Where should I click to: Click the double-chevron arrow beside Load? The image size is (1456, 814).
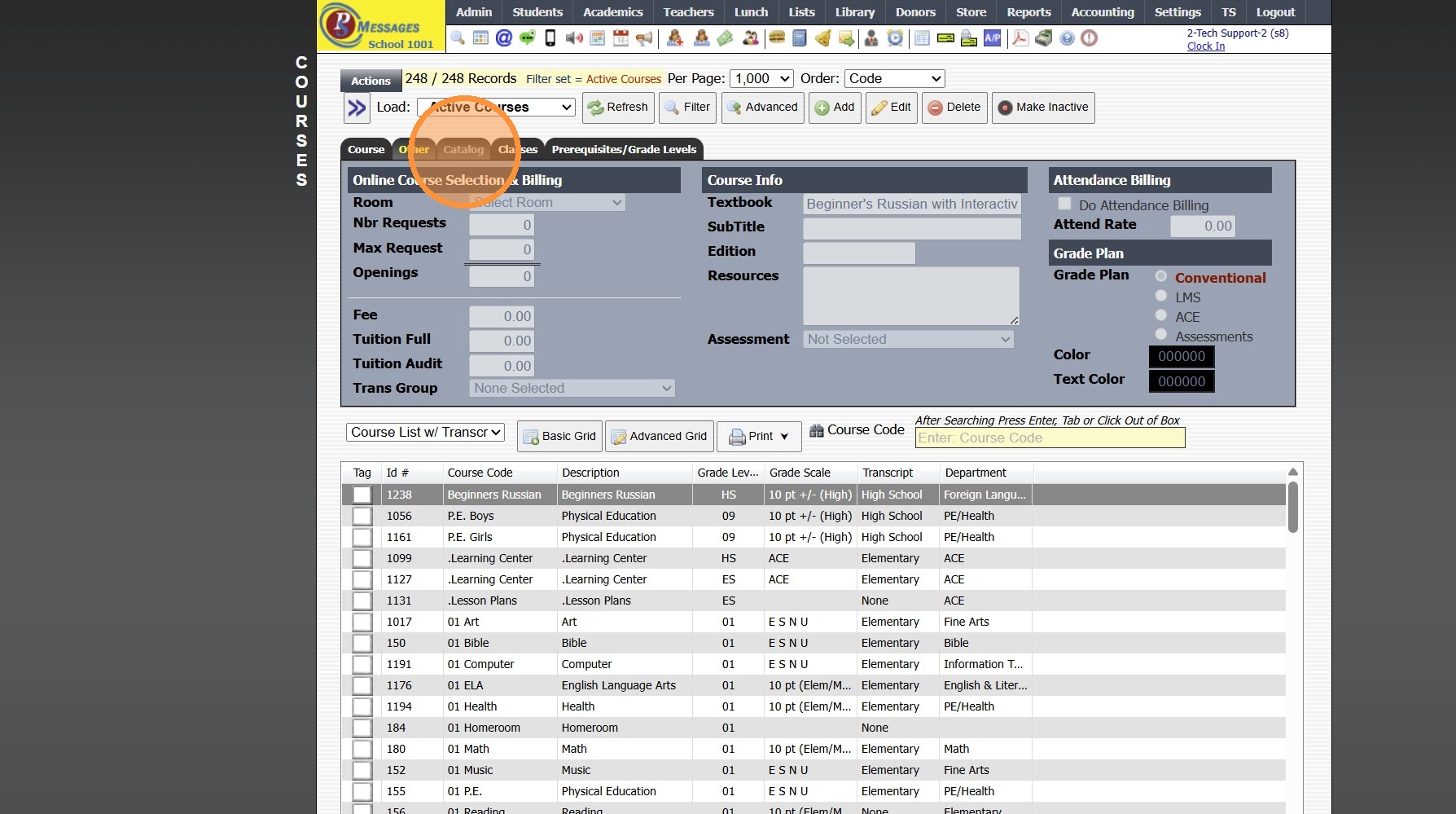[x=357, y=108]
